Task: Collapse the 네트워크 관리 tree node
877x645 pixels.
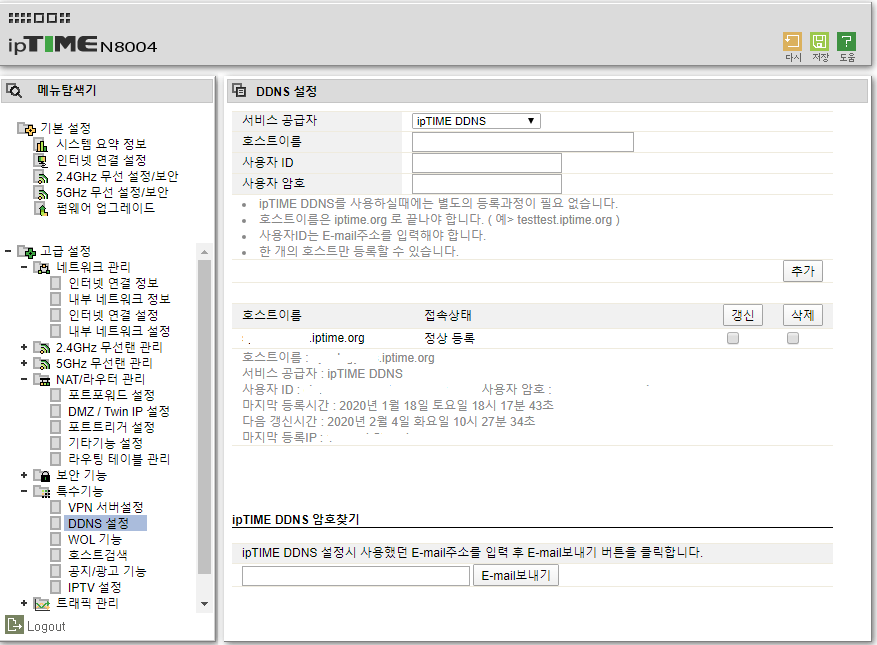Action: tap(23, 267)
